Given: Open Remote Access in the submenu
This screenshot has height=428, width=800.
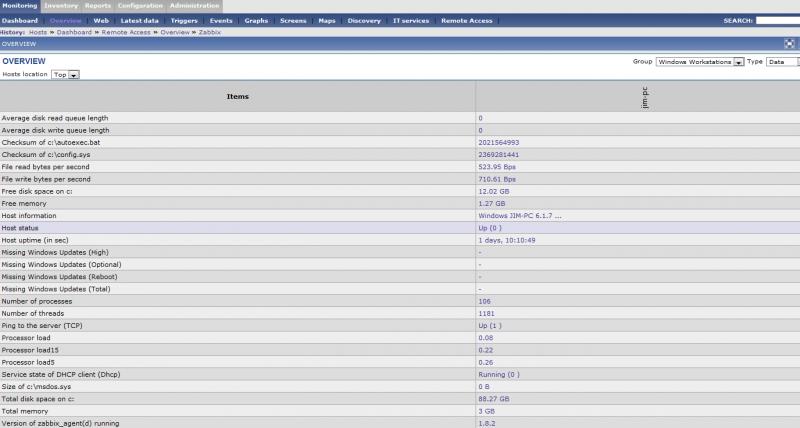Looking at the screenshot, I should [x=466, y=21].
